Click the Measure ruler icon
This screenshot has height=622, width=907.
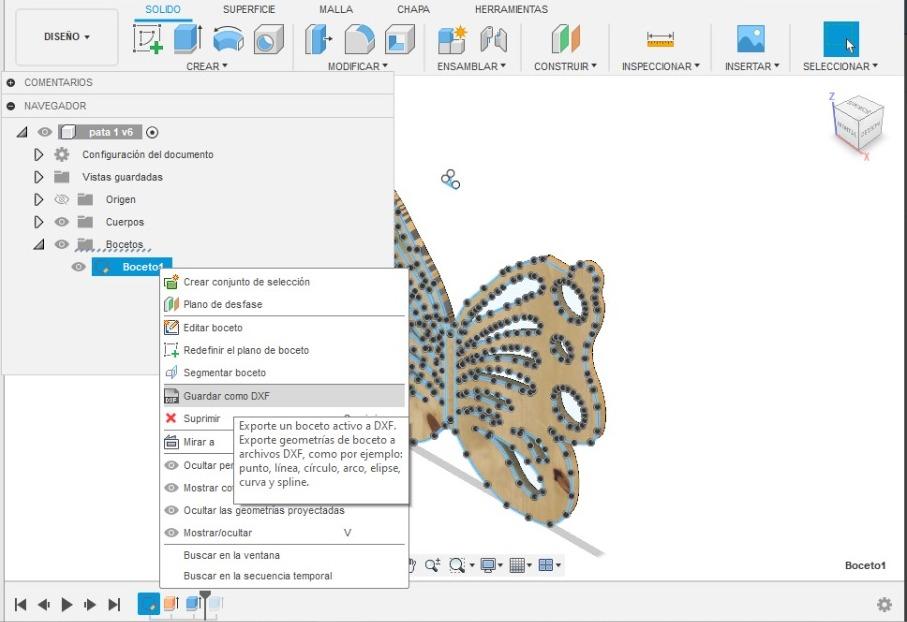tap(660, 39)
